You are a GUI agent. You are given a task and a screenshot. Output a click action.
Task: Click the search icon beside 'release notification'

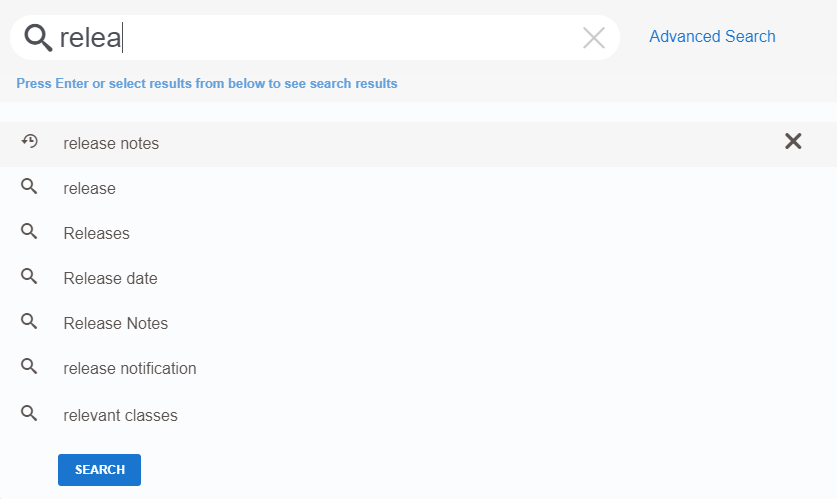coord(29,366)
